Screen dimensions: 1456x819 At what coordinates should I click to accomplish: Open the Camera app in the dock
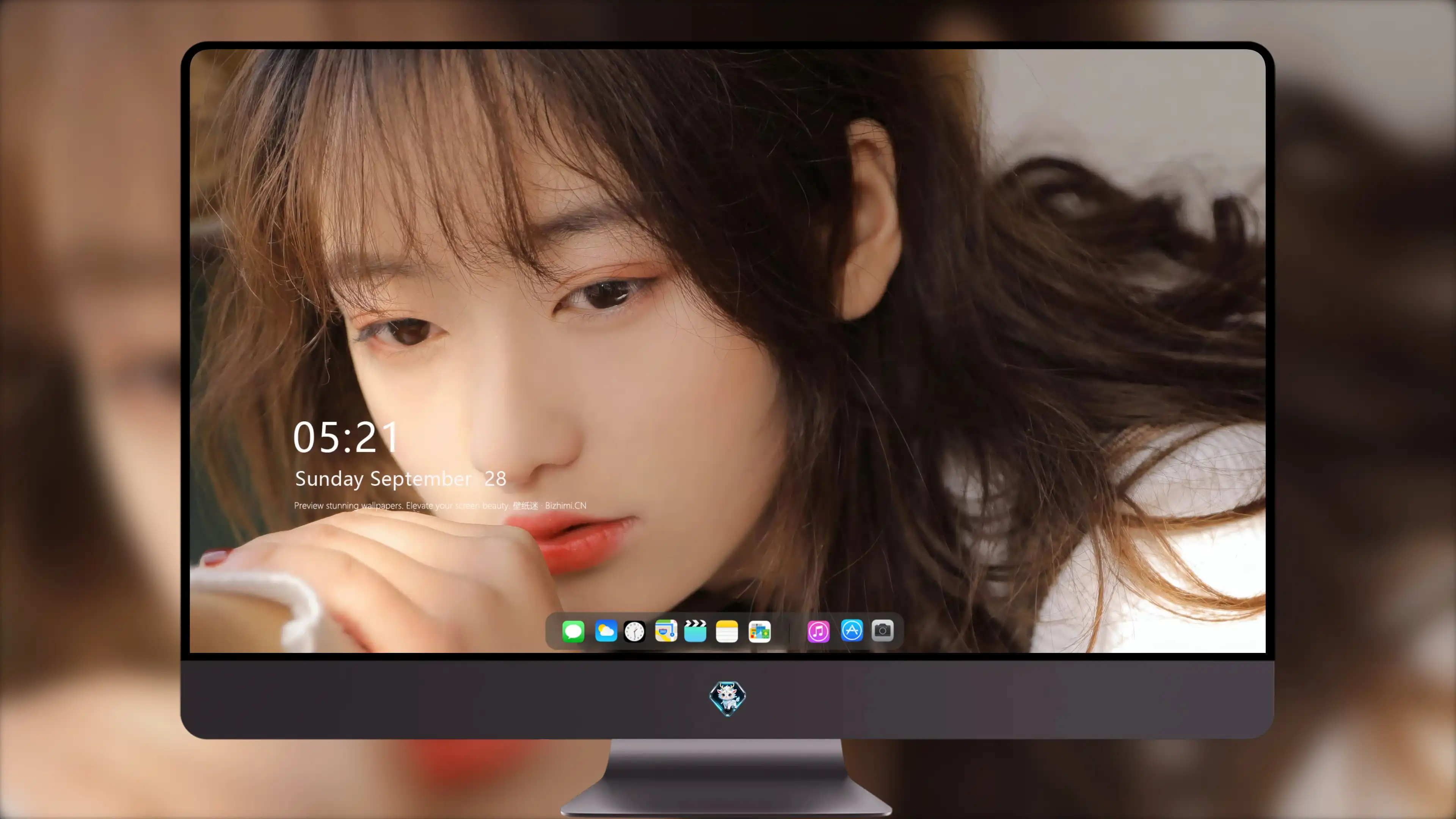pos(882,631)
